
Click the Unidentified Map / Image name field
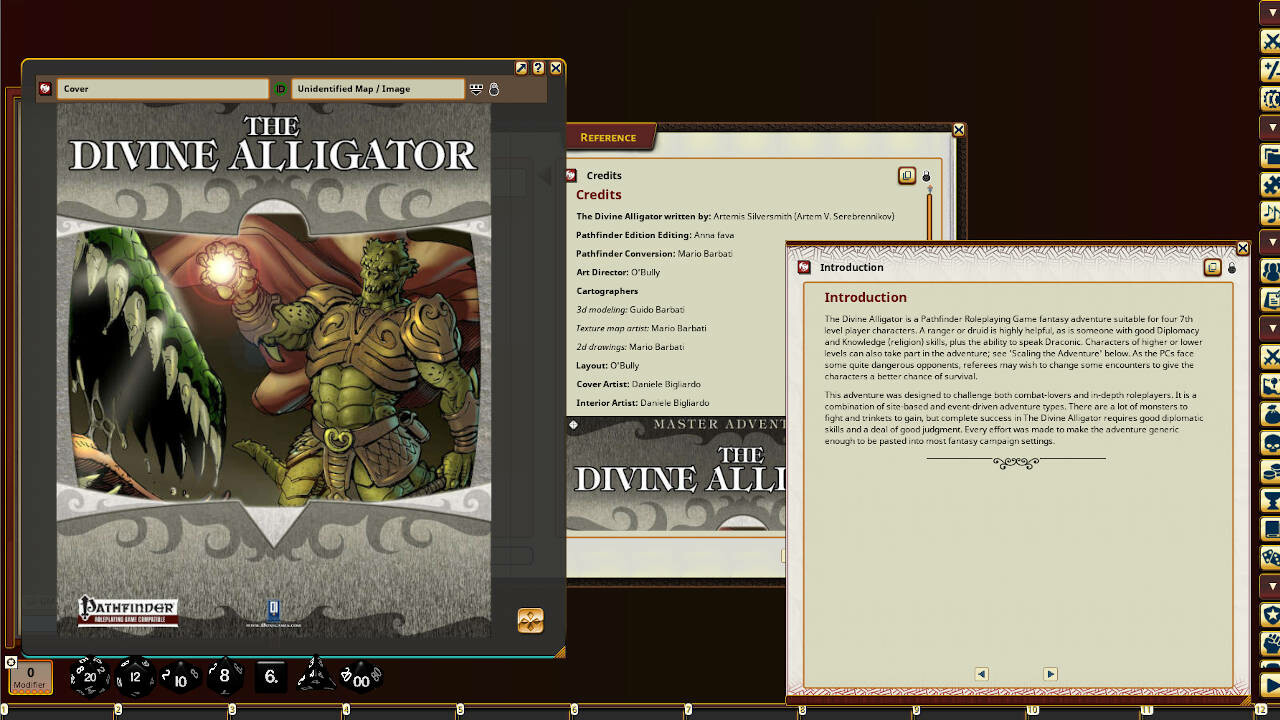coord(378,88)
